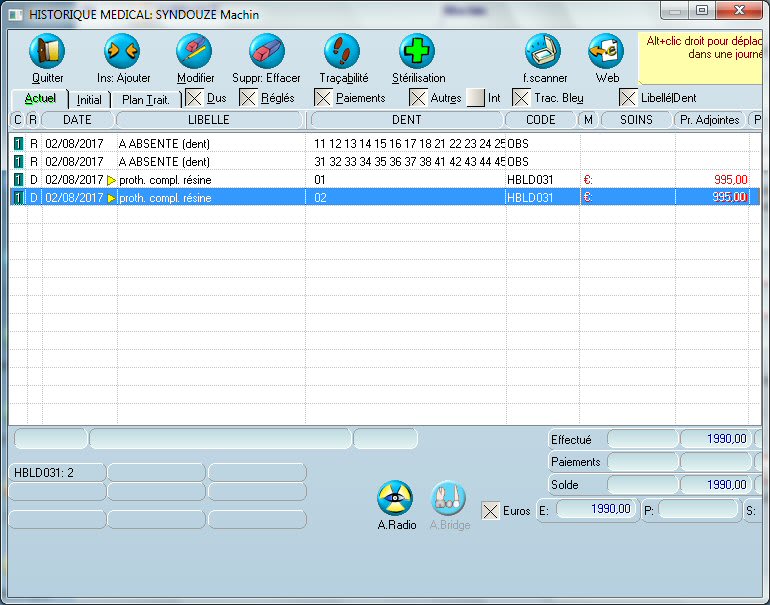Open the Web icon
This screenshot has height=605, width=770.
(x=606, y=52)
